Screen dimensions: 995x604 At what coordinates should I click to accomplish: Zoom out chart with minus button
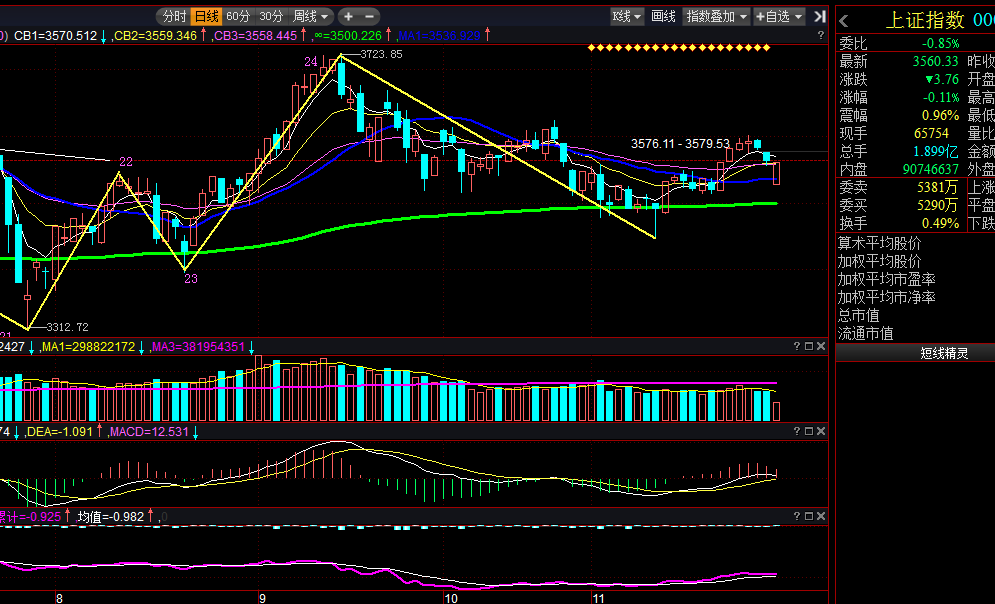click(369, 16)
